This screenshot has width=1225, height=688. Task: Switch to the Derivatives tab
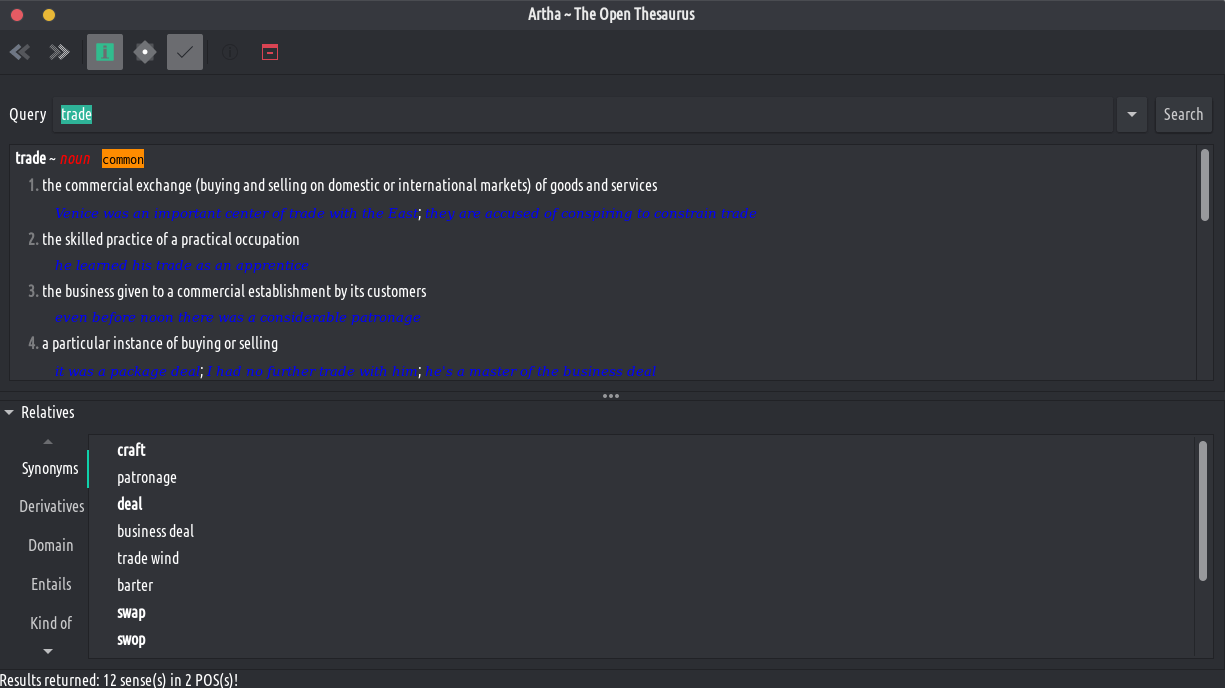(52, 507)
